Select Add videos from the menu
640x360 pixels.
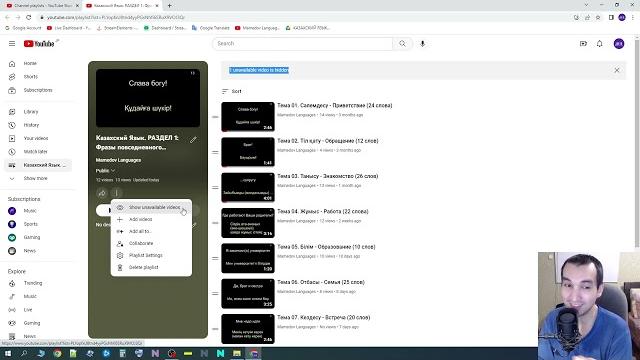[151, 220]
